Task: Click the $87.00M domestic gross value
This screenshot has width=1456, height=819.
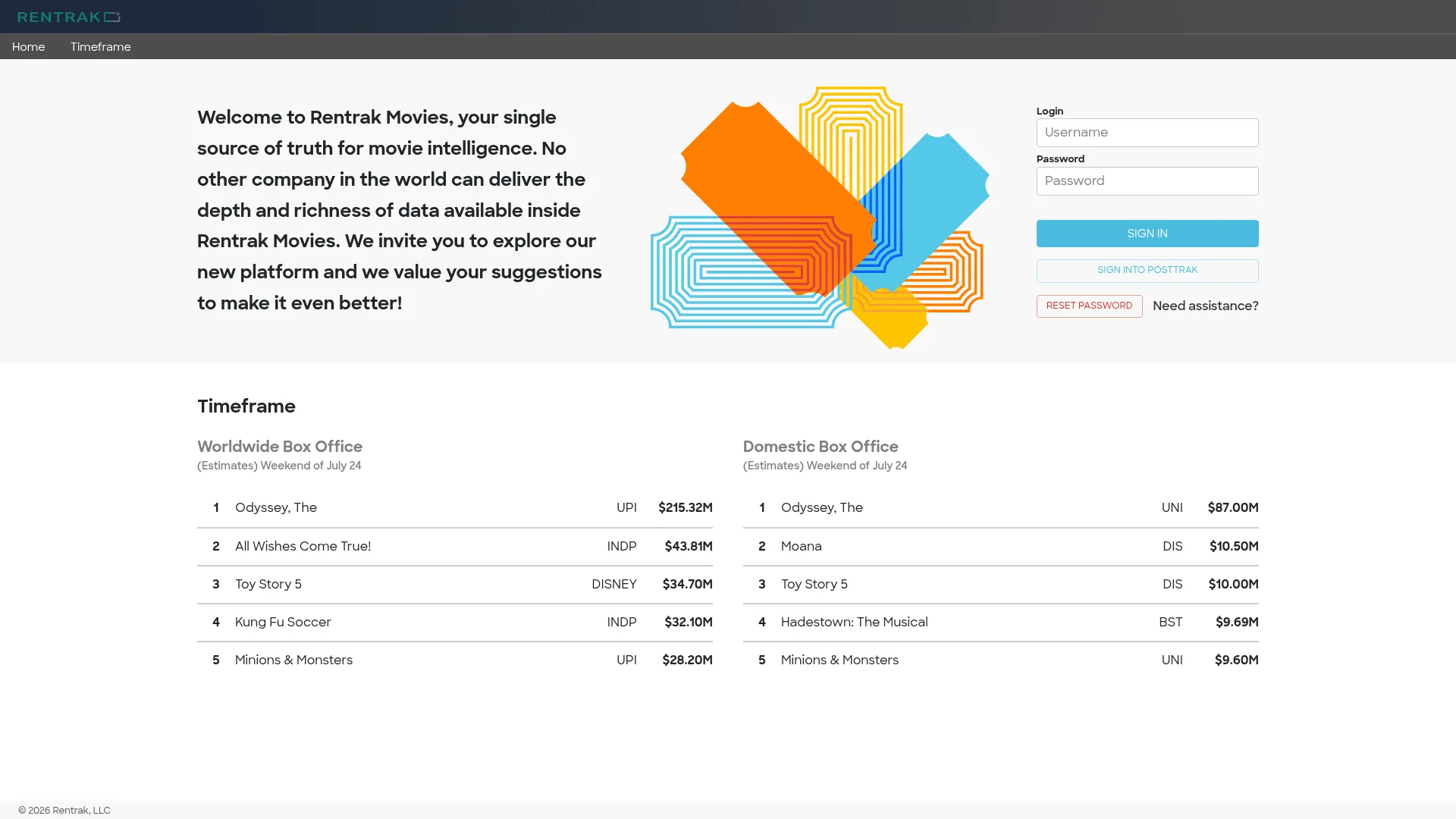Action: [x=1233, y=508]
